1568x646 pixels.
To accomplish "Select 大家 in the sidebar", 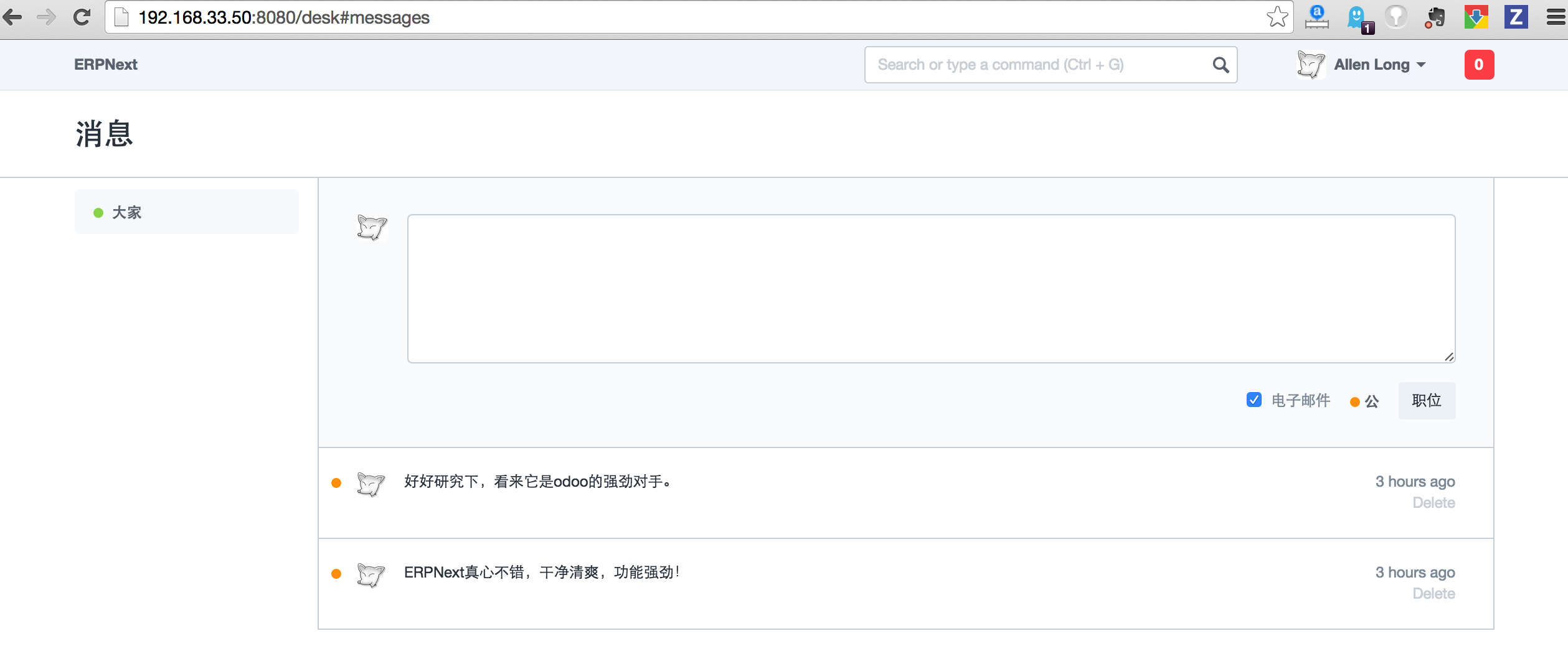I will pos(126,212).
